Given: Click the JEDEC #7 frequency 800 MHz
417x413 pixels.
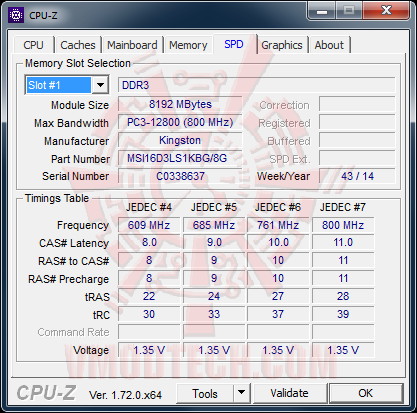Looking at the screenshot, I should [x=343, y=225].
